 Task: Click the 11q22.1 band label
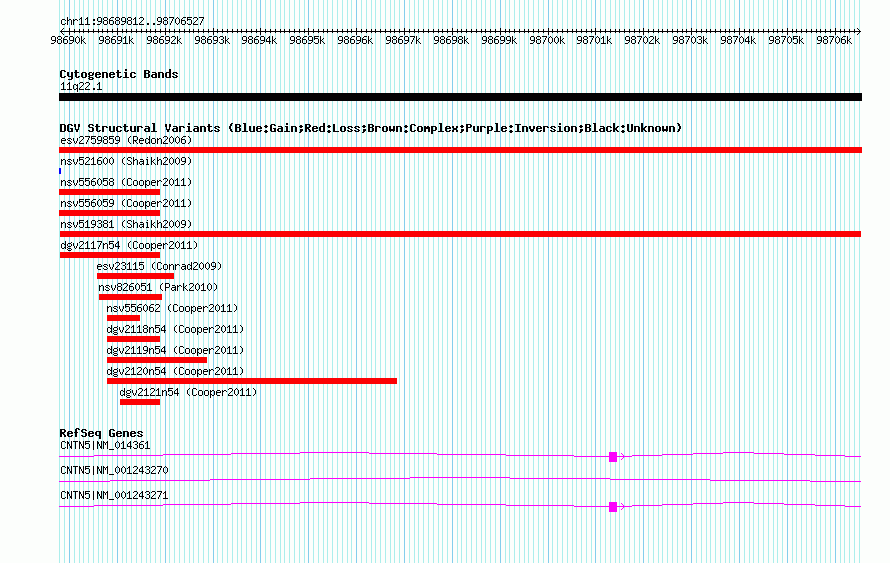click(81, 86)
